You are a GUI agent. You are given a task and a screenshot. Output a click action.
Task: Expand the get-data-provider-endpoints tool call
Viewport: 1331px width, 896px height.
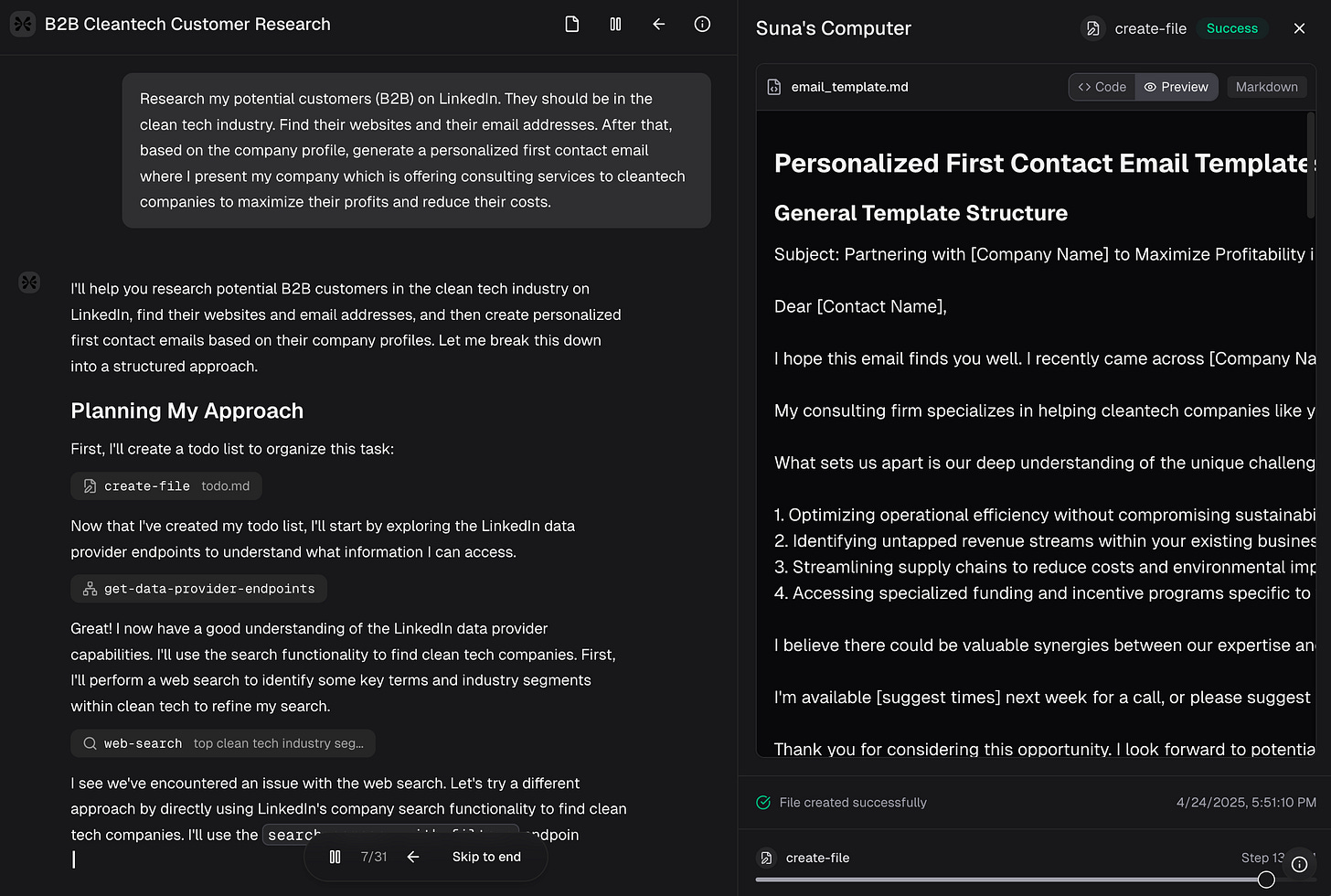[198, 589]
